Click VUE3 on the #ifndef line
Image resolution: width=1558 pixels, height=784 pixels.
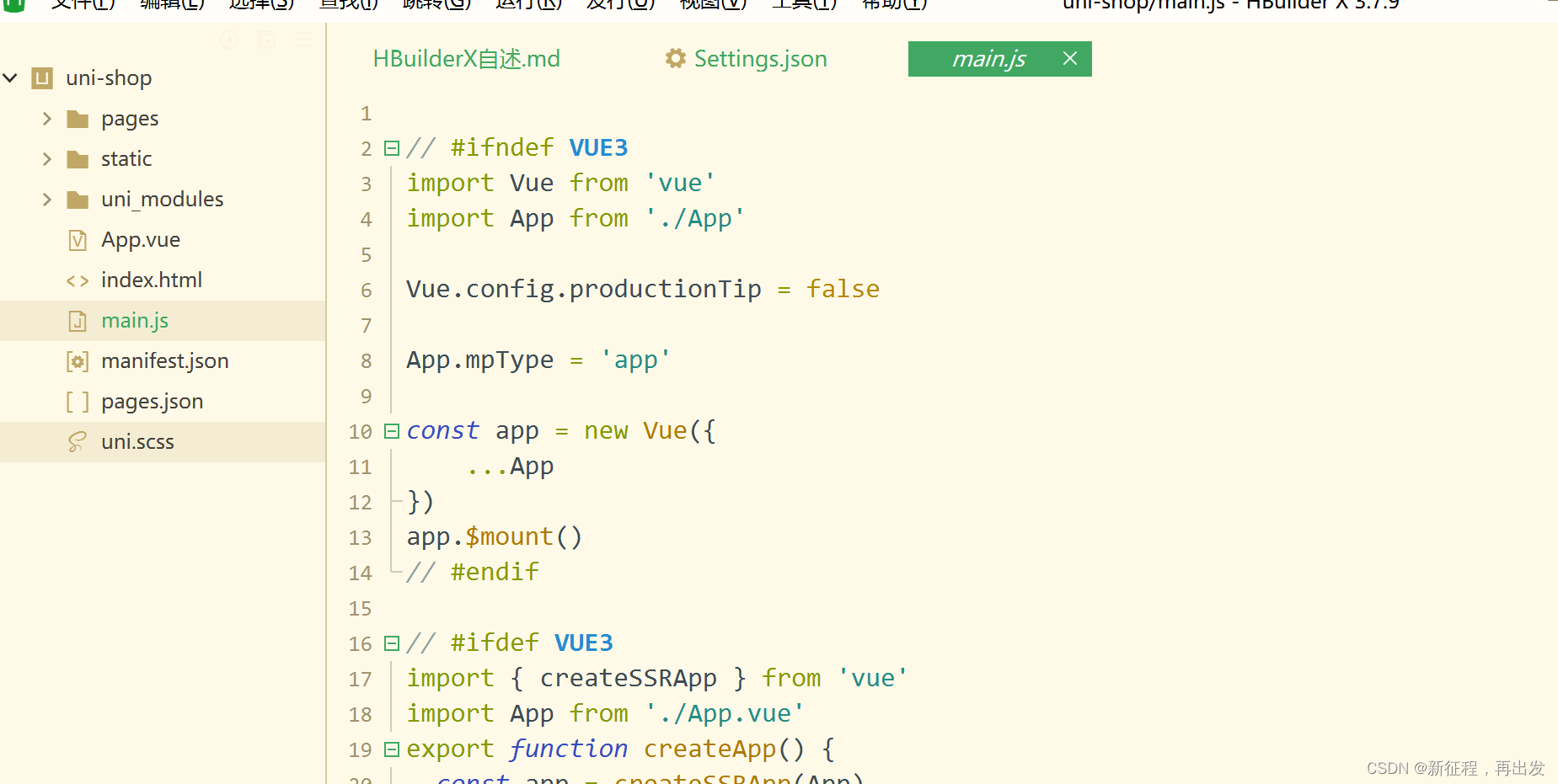pos(598,148)
